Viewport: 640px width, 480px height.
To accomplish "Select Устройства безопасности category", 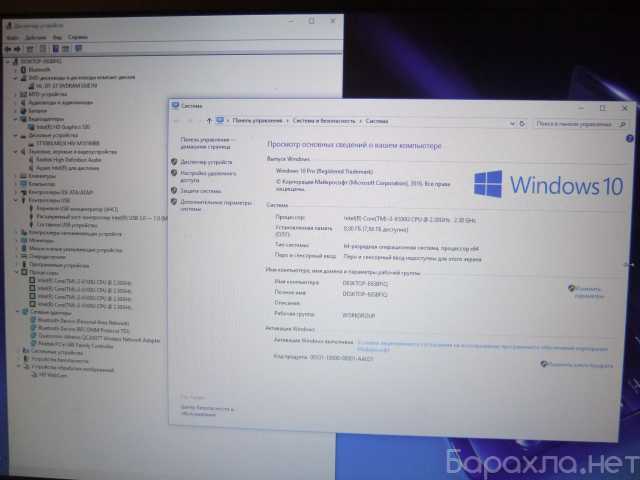I will coord(60,360).
